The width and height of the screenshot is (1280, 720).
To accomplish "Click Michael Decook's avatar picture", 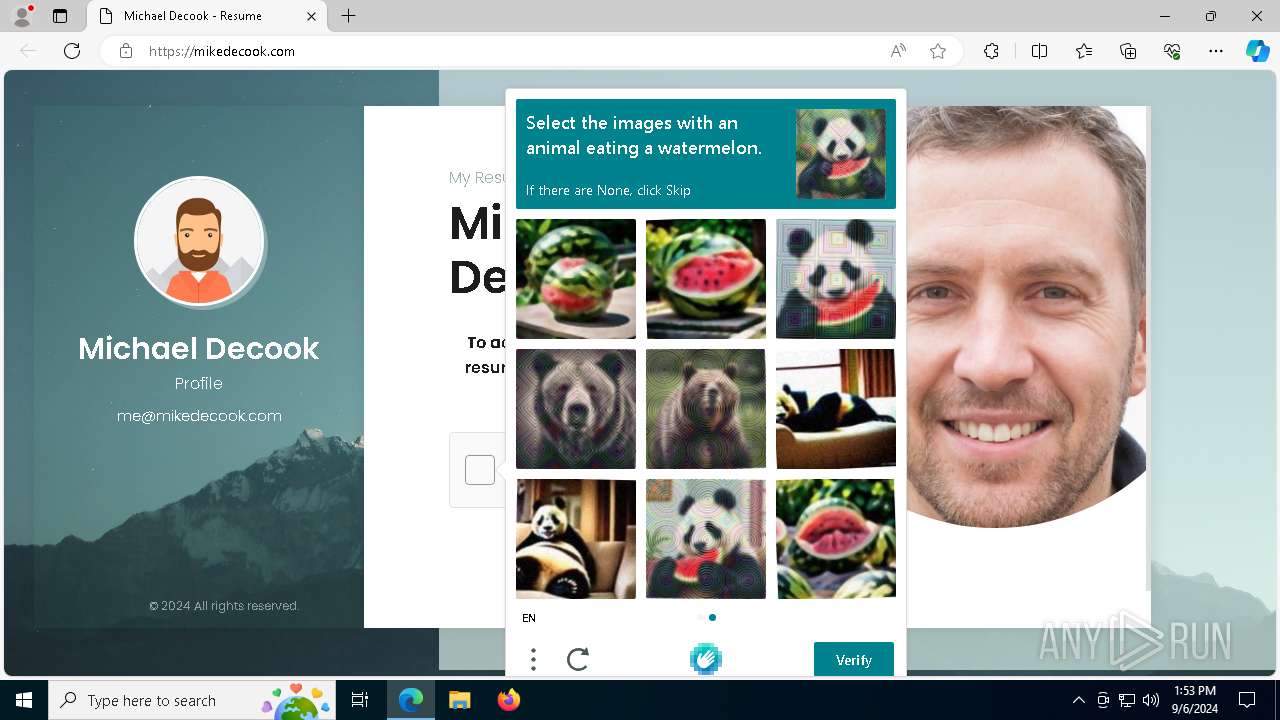I will pos(199,241).
